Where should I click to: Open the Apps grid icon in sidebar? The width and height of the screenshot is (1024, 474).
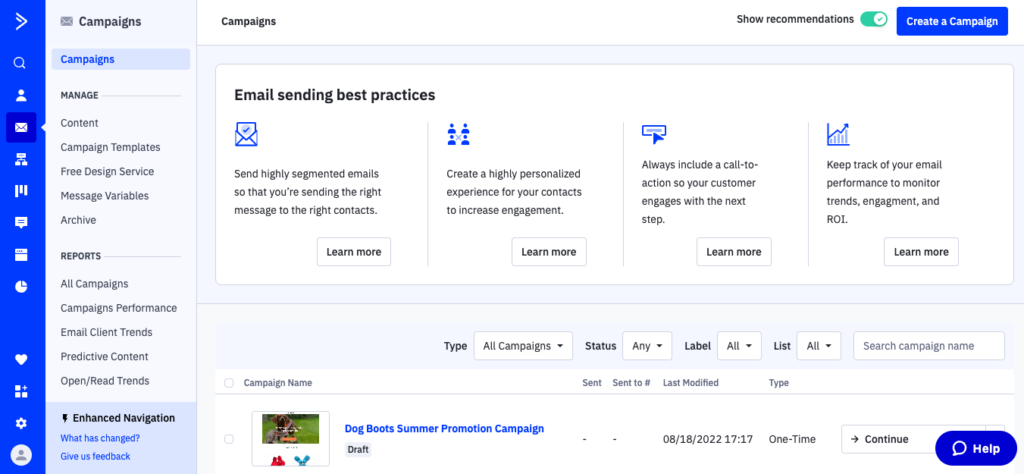click(x=20, y=391)
